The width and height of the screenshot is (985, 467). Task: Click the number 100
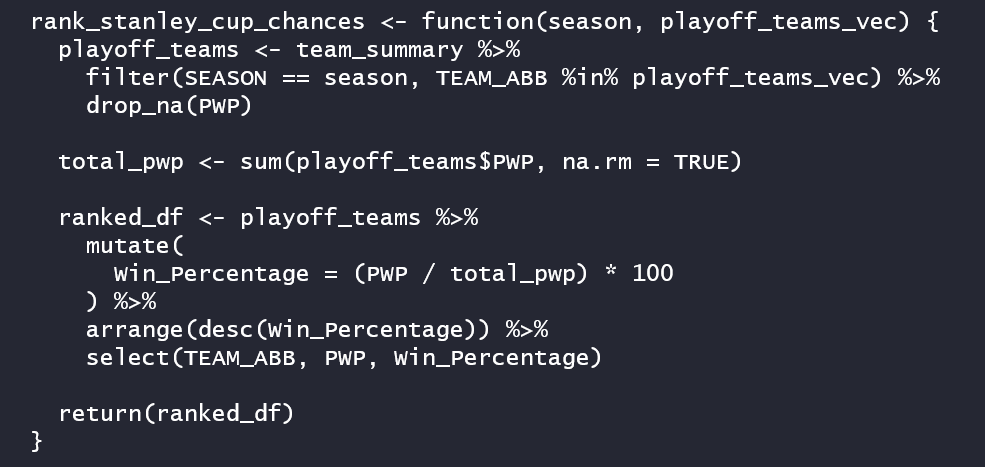pos(653,272)
